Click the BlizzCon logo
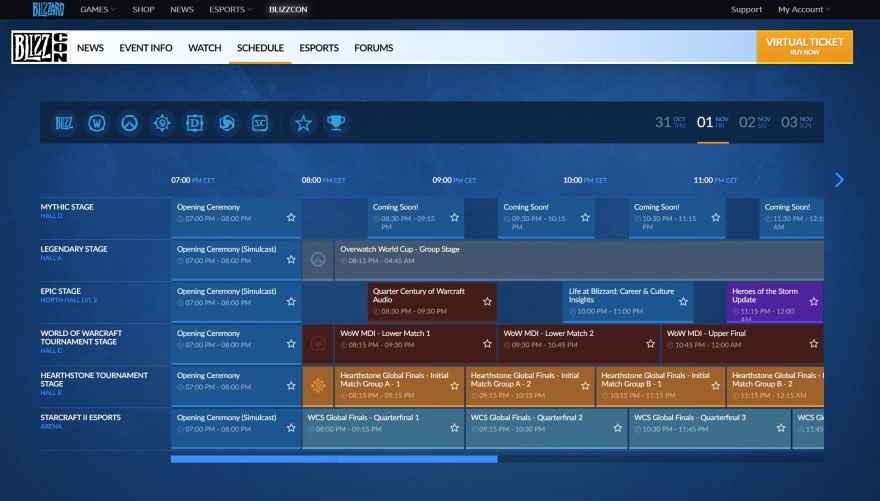Image resolution: width=880 pixels, height=501 pixels. (x=40, y=47)
